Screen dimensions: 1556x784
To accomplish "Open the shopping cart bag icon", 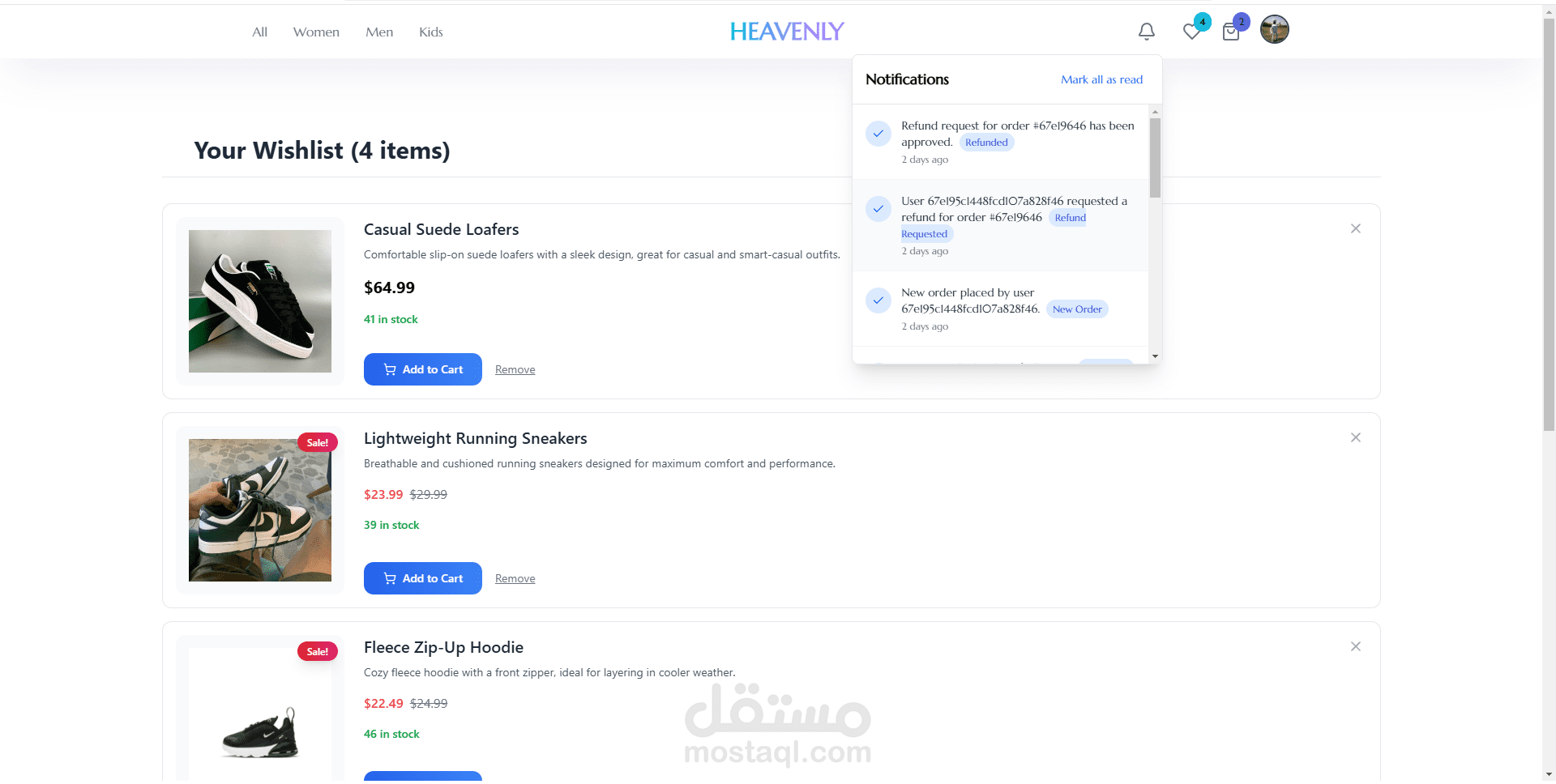I will [x=1231, y=32].
